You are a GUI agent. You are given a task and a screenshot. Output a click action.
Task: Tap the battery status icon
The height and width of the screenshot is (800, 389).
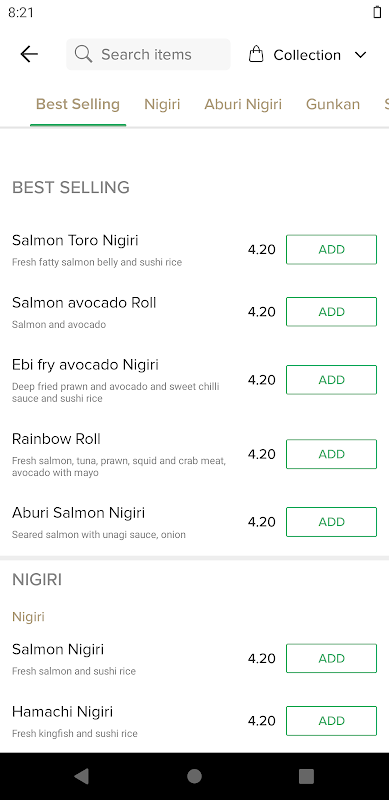(x=377, y=12)
